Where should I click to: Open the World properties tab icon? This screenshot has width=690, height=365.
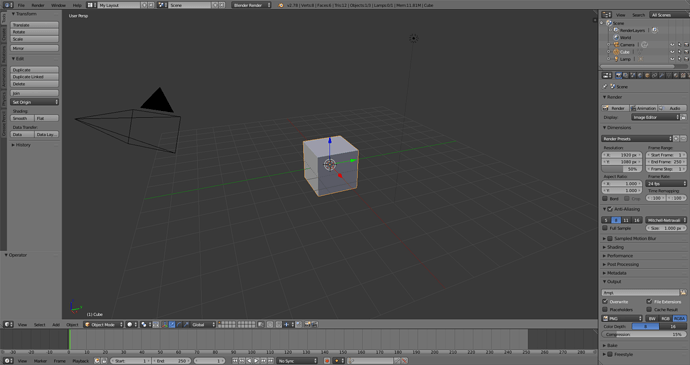(640, 76)
